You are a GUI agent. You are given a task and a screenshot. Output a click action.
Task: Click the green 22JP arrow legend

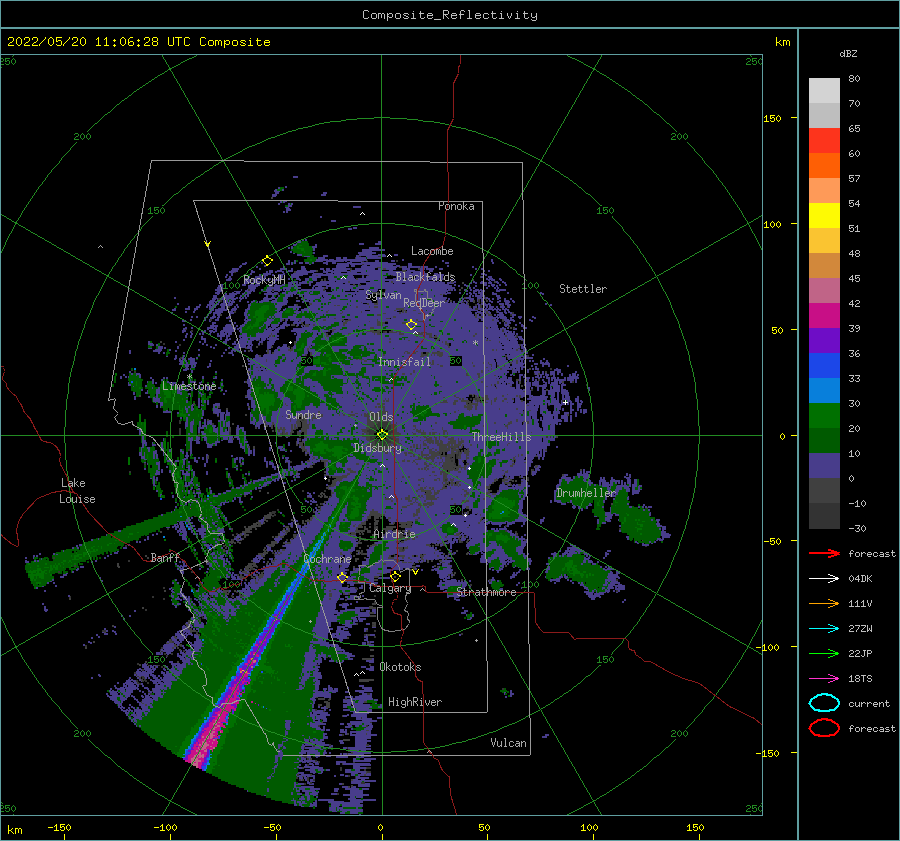coord(824,653)
